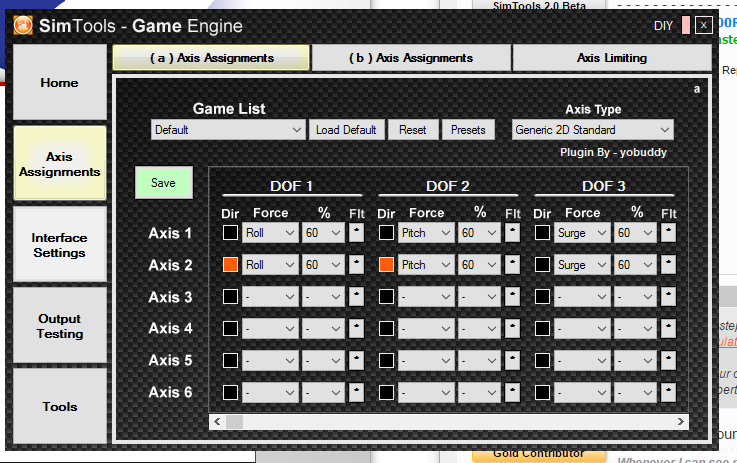Click the horizontal scrollbar right arrow
Screen dimensions: 737x463
click(x=681, y=422)
